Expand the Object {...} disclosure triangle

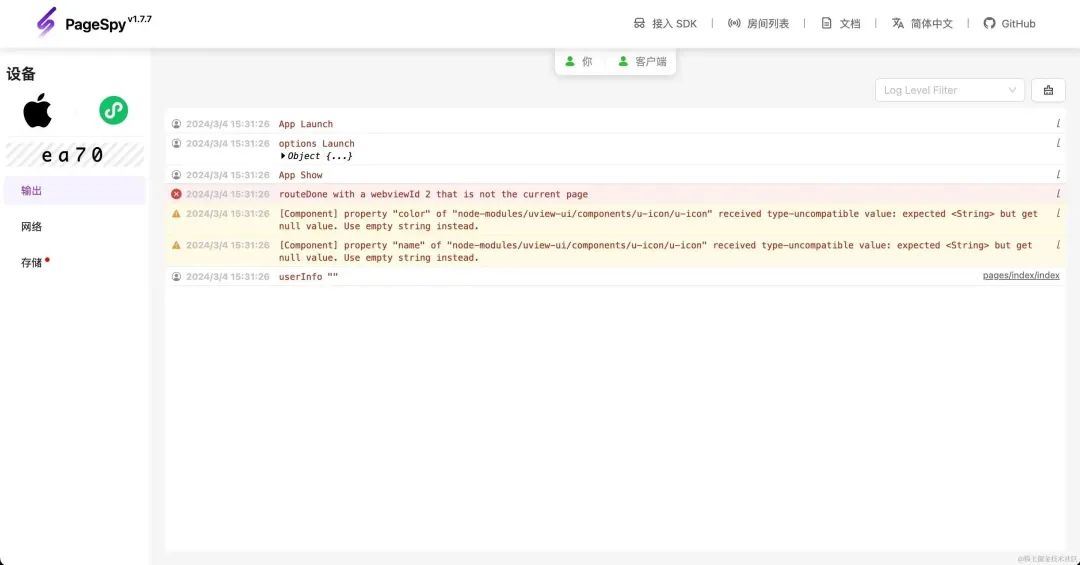click(x=284, y=156)
